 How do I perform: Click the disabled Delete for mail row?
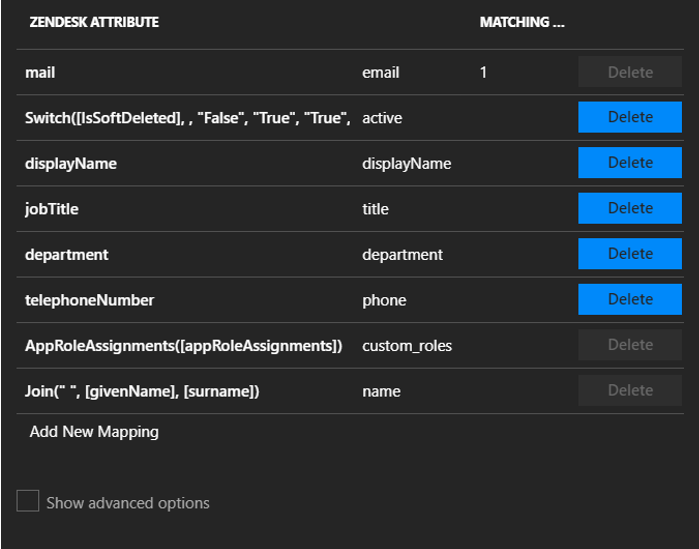click(x=630, y=72)
